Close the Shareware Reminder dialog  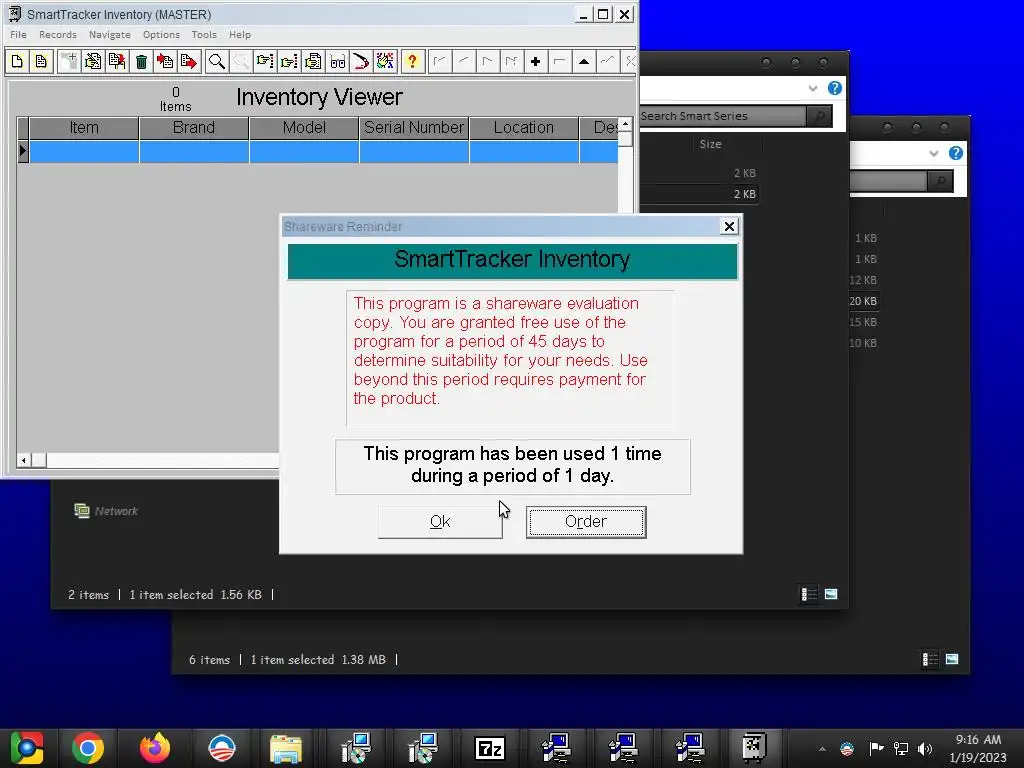click(729, 226)
